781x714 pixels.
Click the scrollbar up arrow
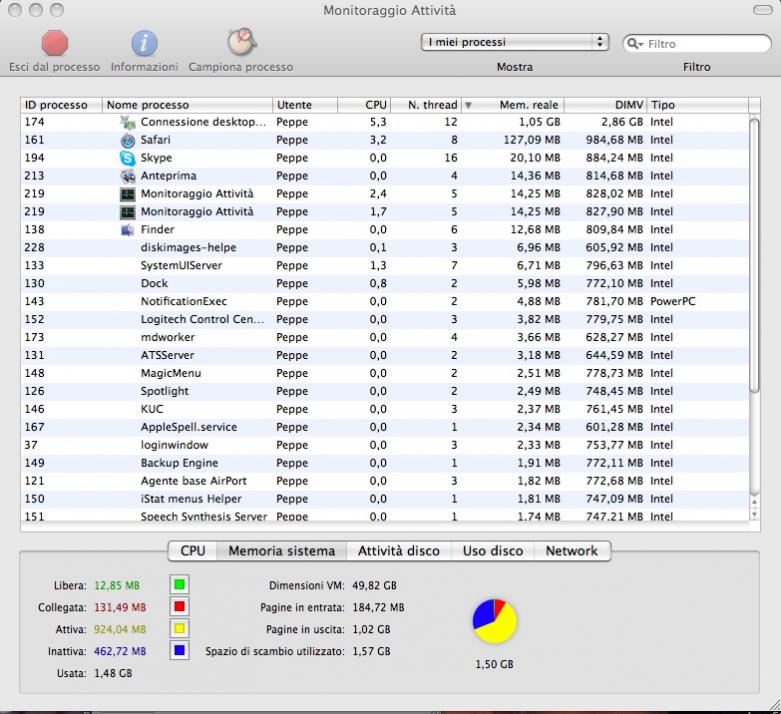tap(754, 502)
